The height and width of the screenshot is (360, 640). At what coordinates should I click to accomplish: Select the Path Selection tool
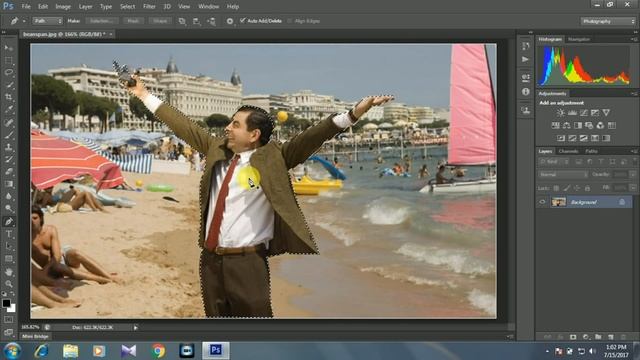(x=9, y=247)
